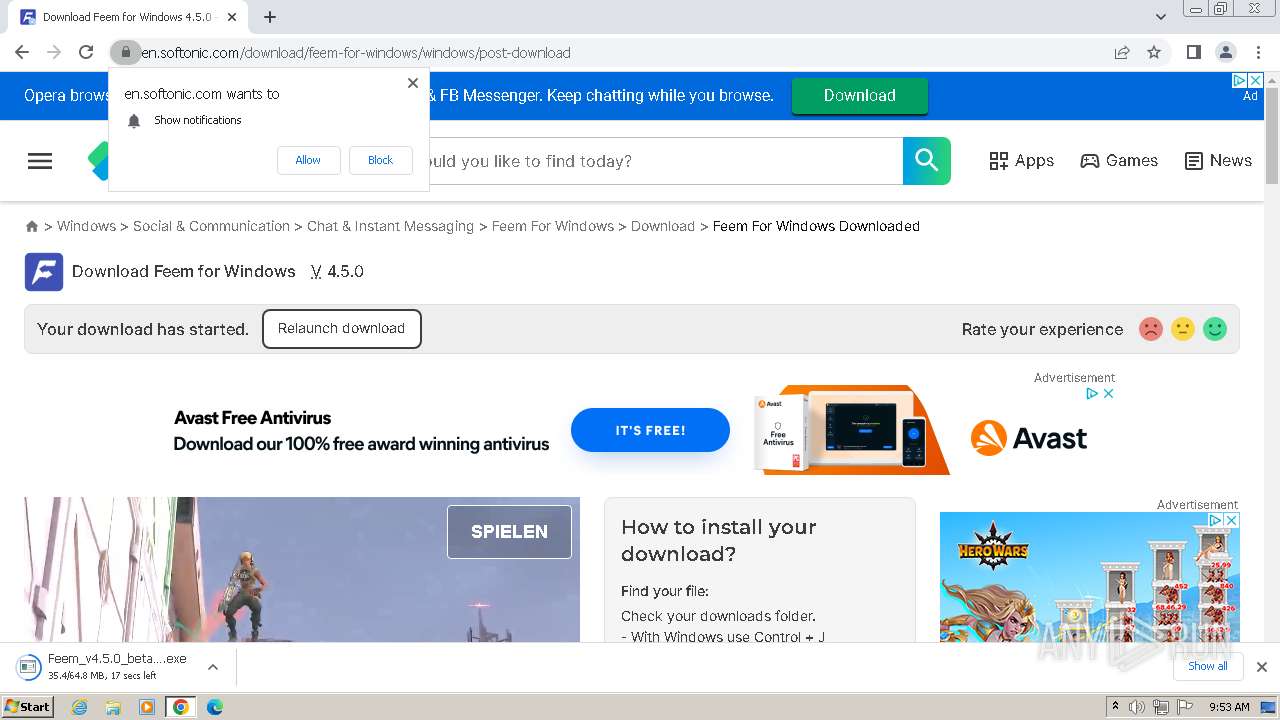
Task: Reload the current page
Action: click(x=86, y=52)
